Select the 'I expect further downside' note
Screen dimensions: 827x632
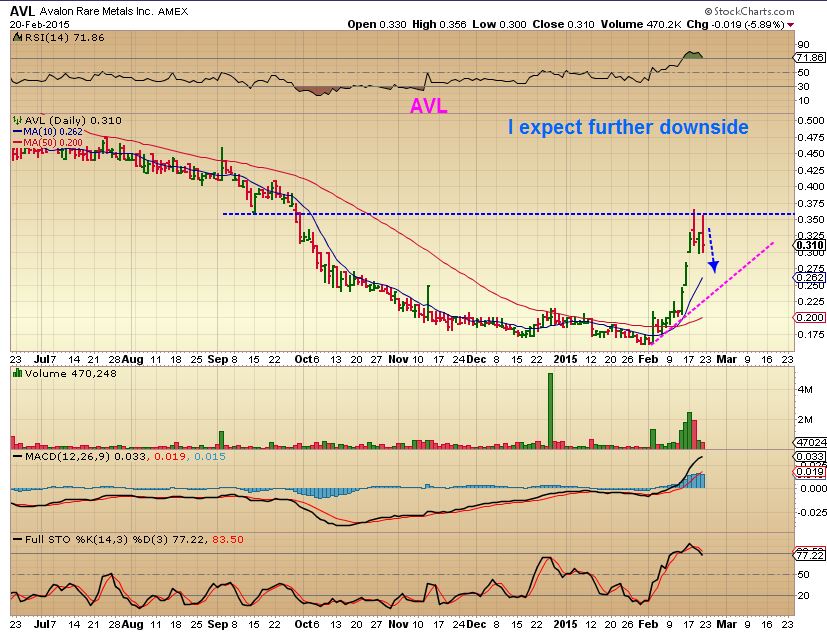point(627,127)
